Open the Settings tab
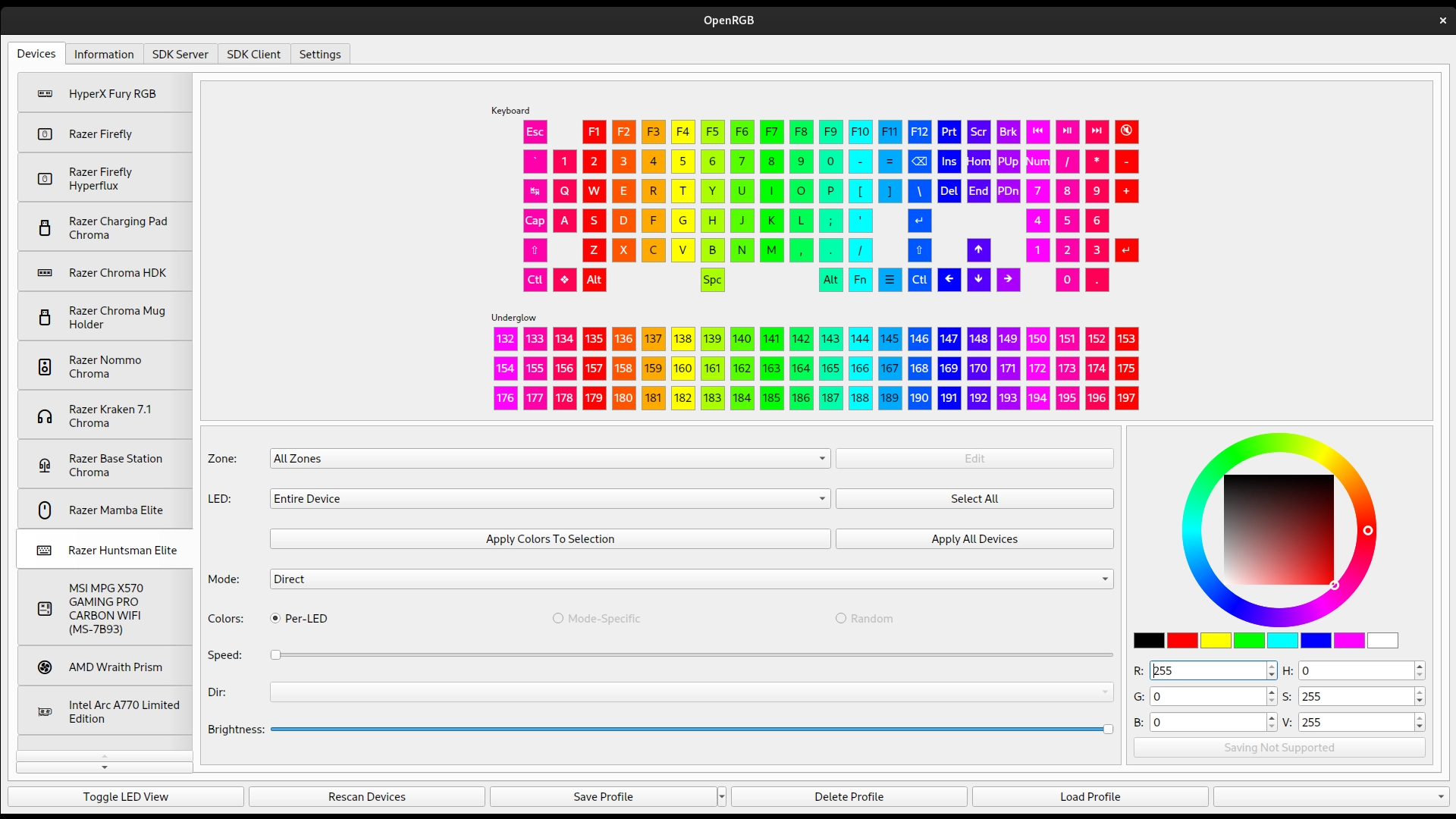Viewport: 1456px width, 819px height. tap(319, 54)
